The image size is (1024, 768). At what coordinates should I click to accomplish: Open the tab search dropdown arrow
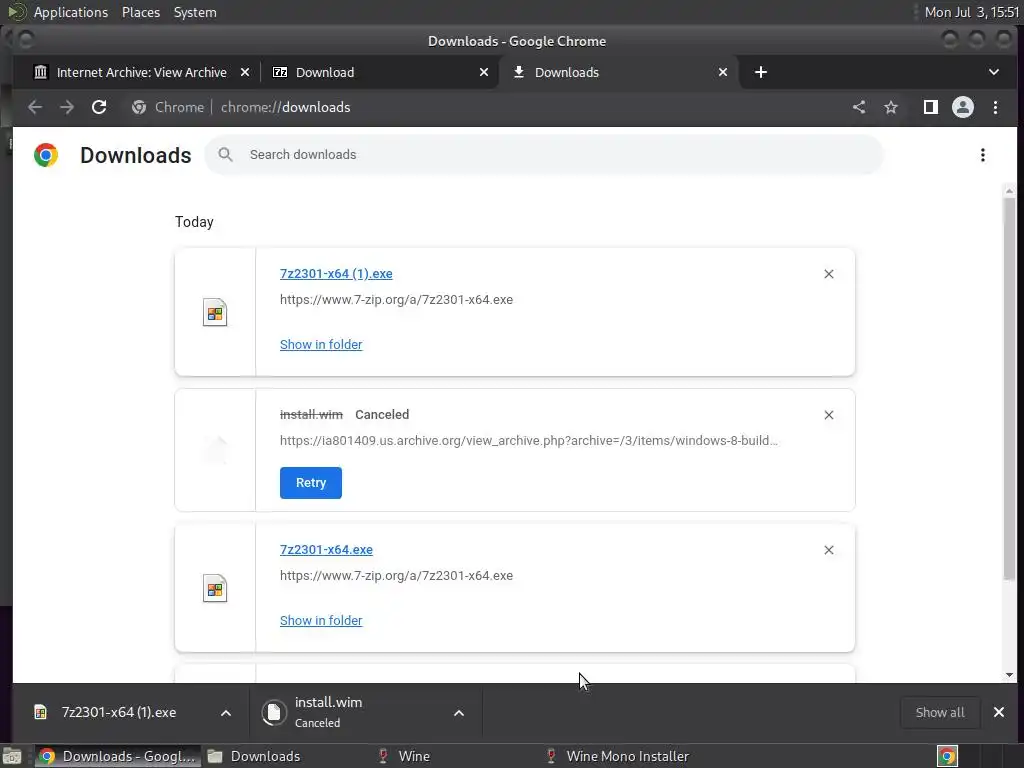point(993,72)
